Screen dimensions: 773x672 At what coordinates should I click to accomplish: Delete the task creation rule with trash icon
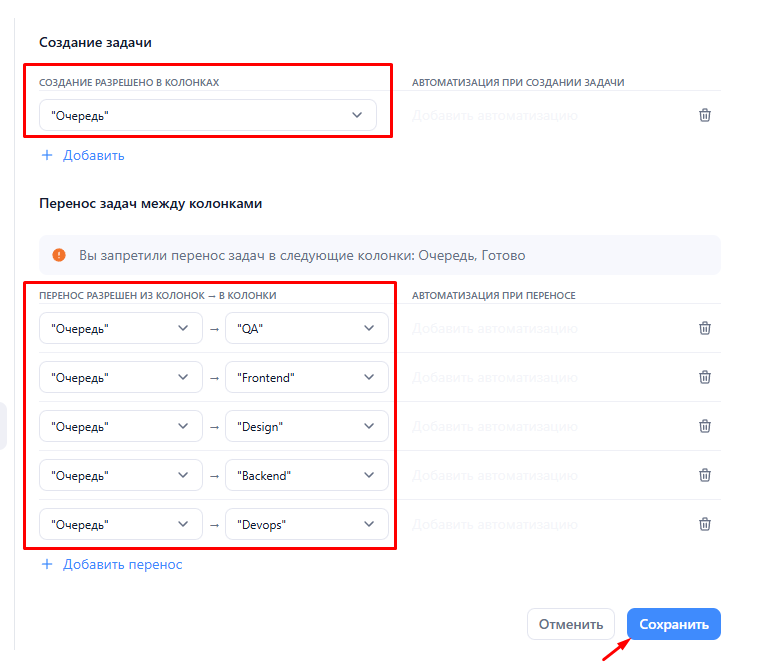click(704, 115)
